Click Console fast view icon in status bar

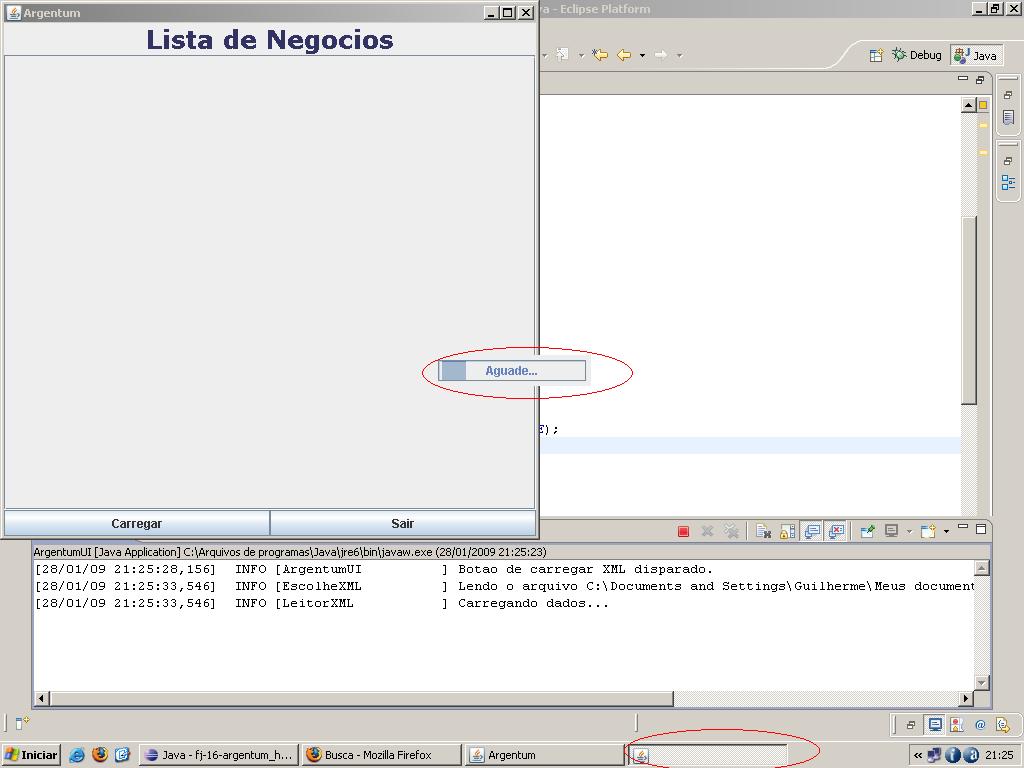[x=935, y=724]
